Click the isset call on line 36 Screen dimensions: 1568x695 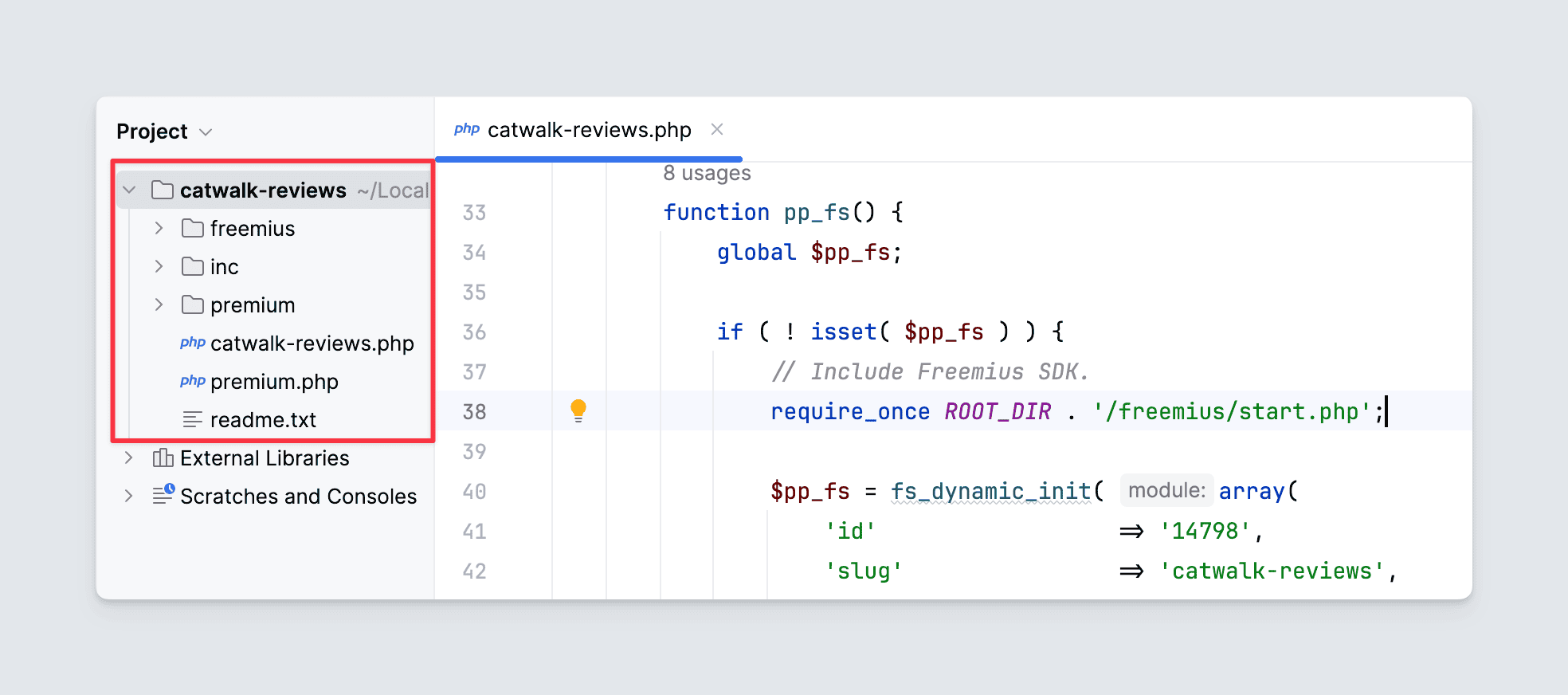(844, 332)
